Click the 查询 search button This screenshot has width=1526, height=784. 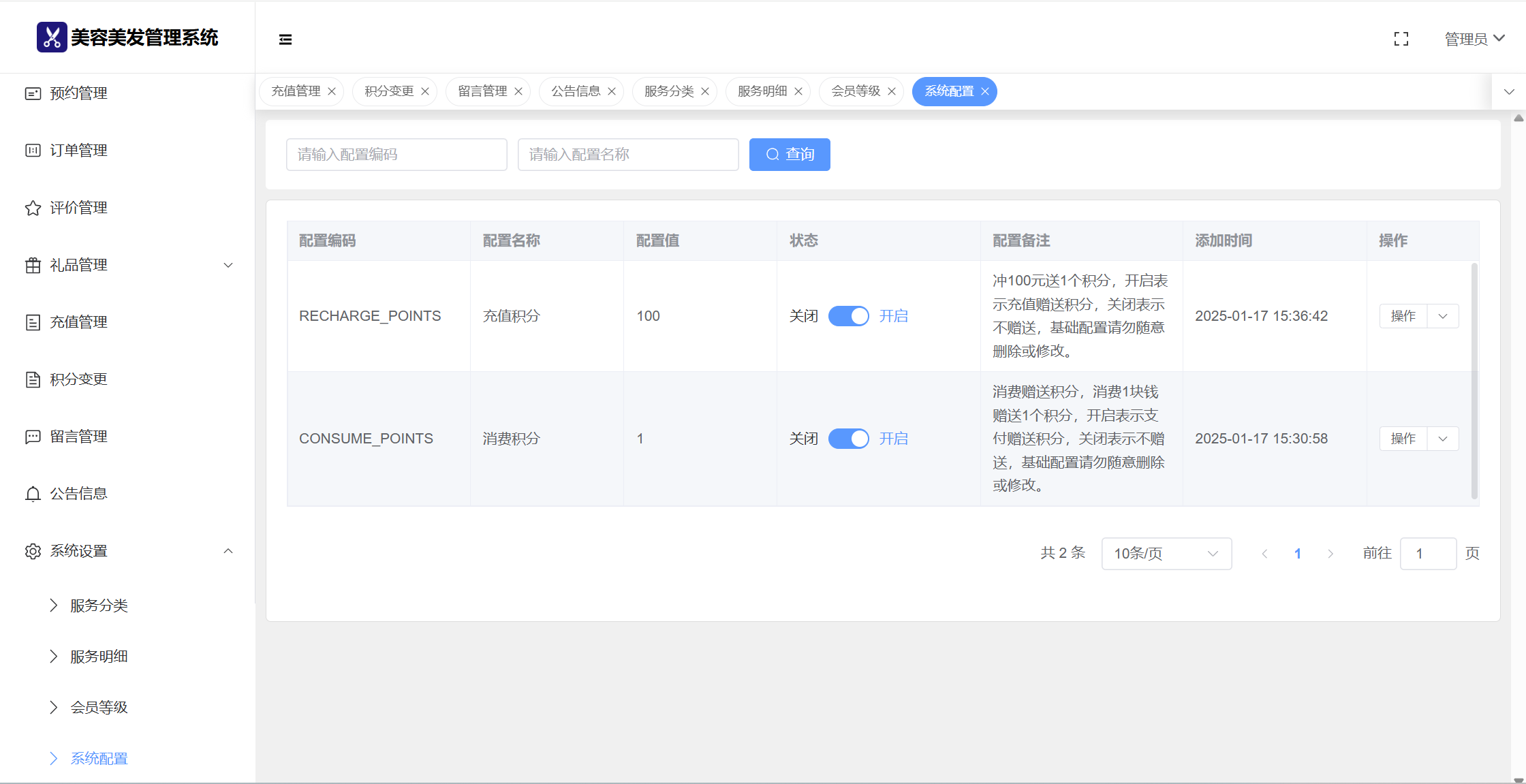pyautogui.click(x=790, y=155)
